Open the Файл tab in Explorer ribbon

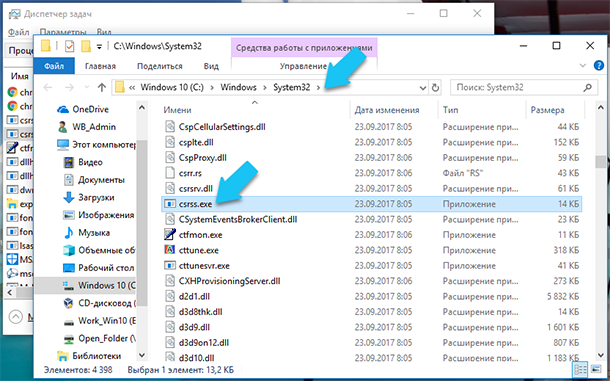coord(54,66)
